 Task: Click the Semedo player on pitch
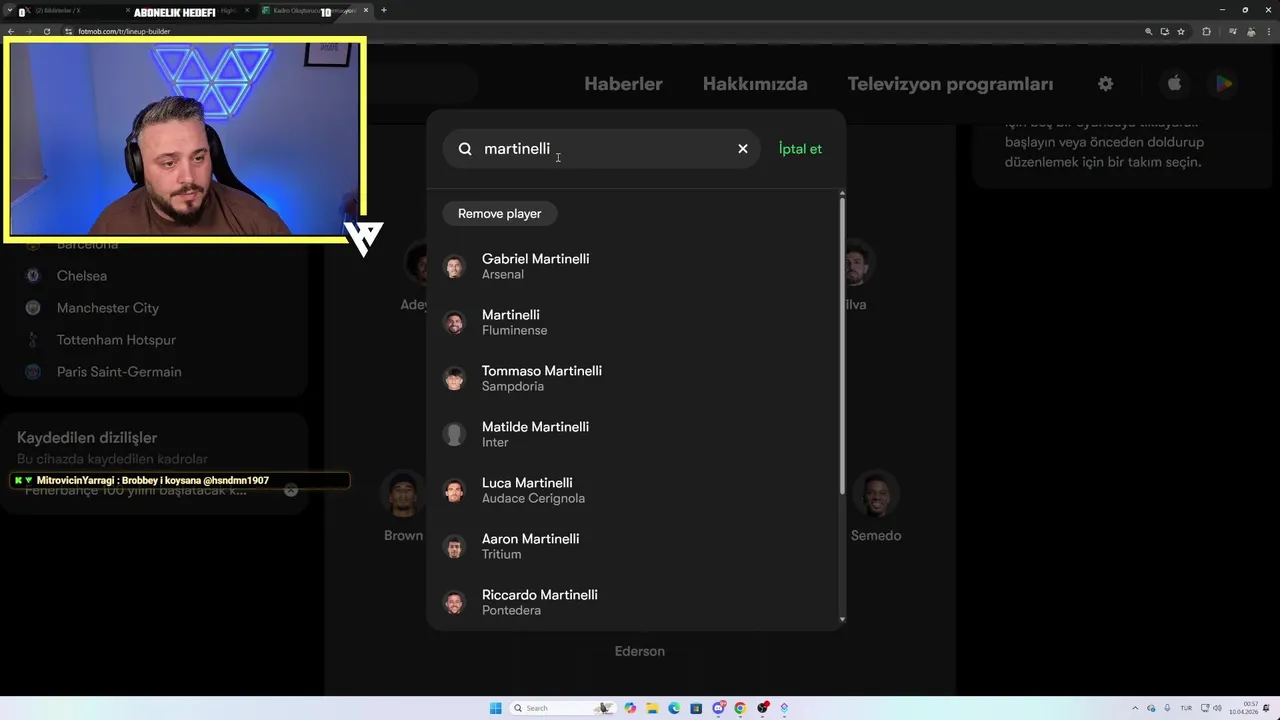coord(876,507)
